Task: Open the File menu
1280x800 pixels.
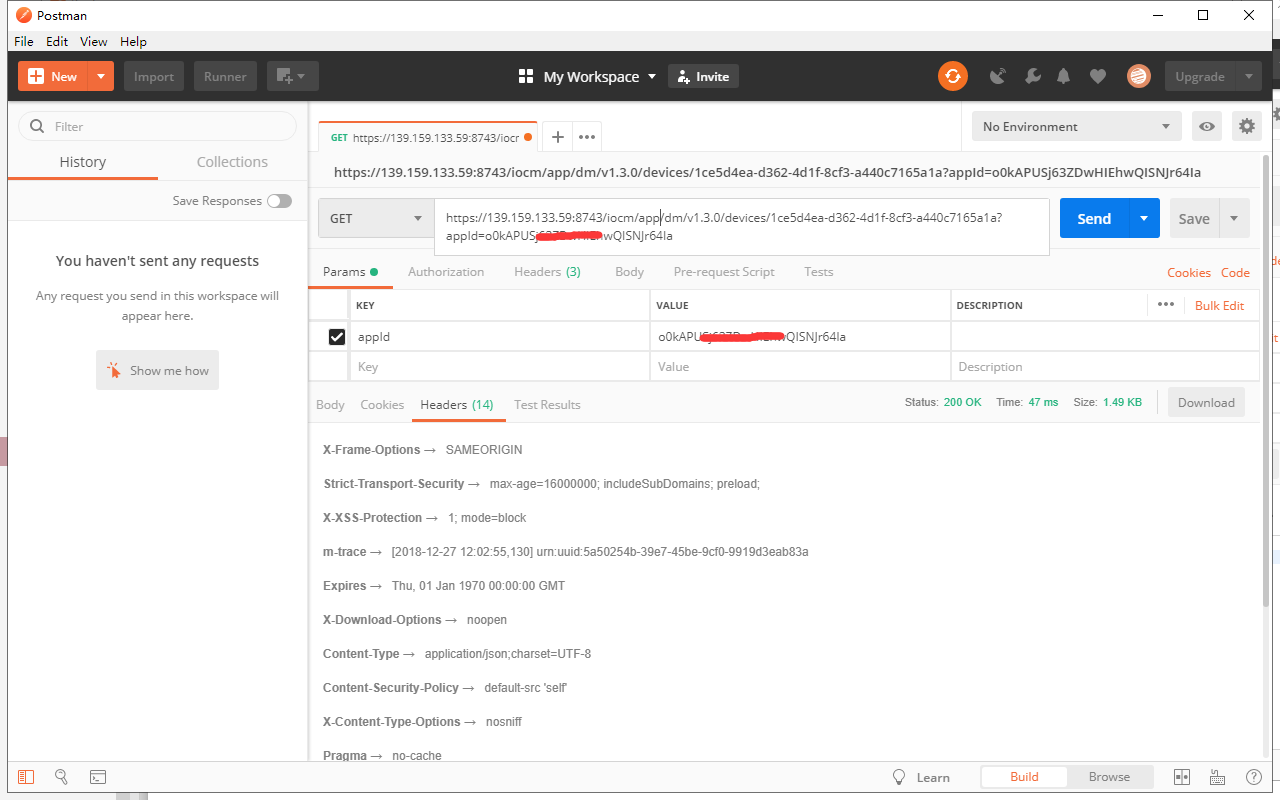Action: pyautogui.click(x=24, y=41)
